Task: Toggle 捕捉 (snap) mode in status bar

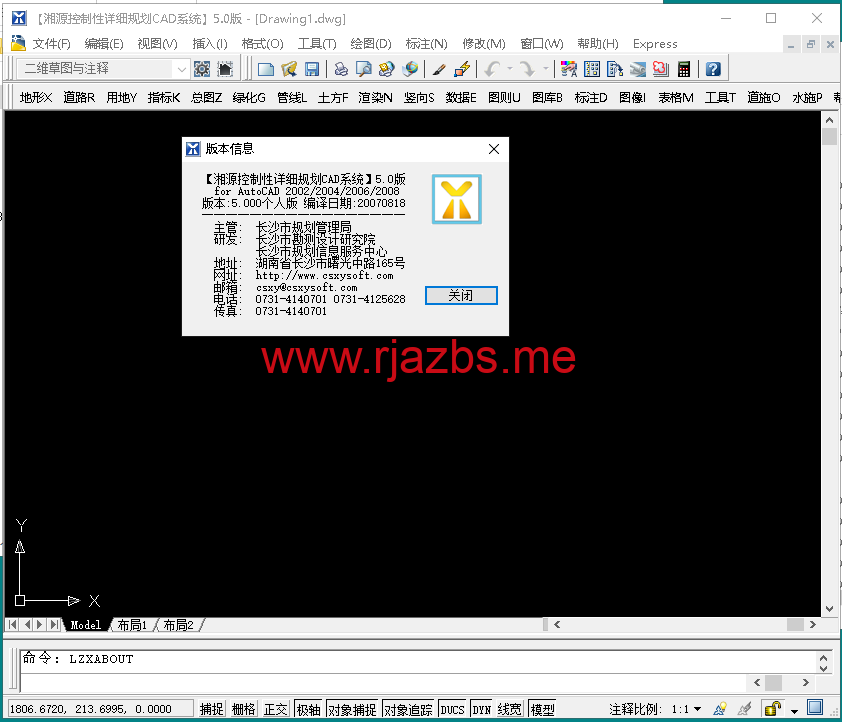Action: click(x=211, y=709)
